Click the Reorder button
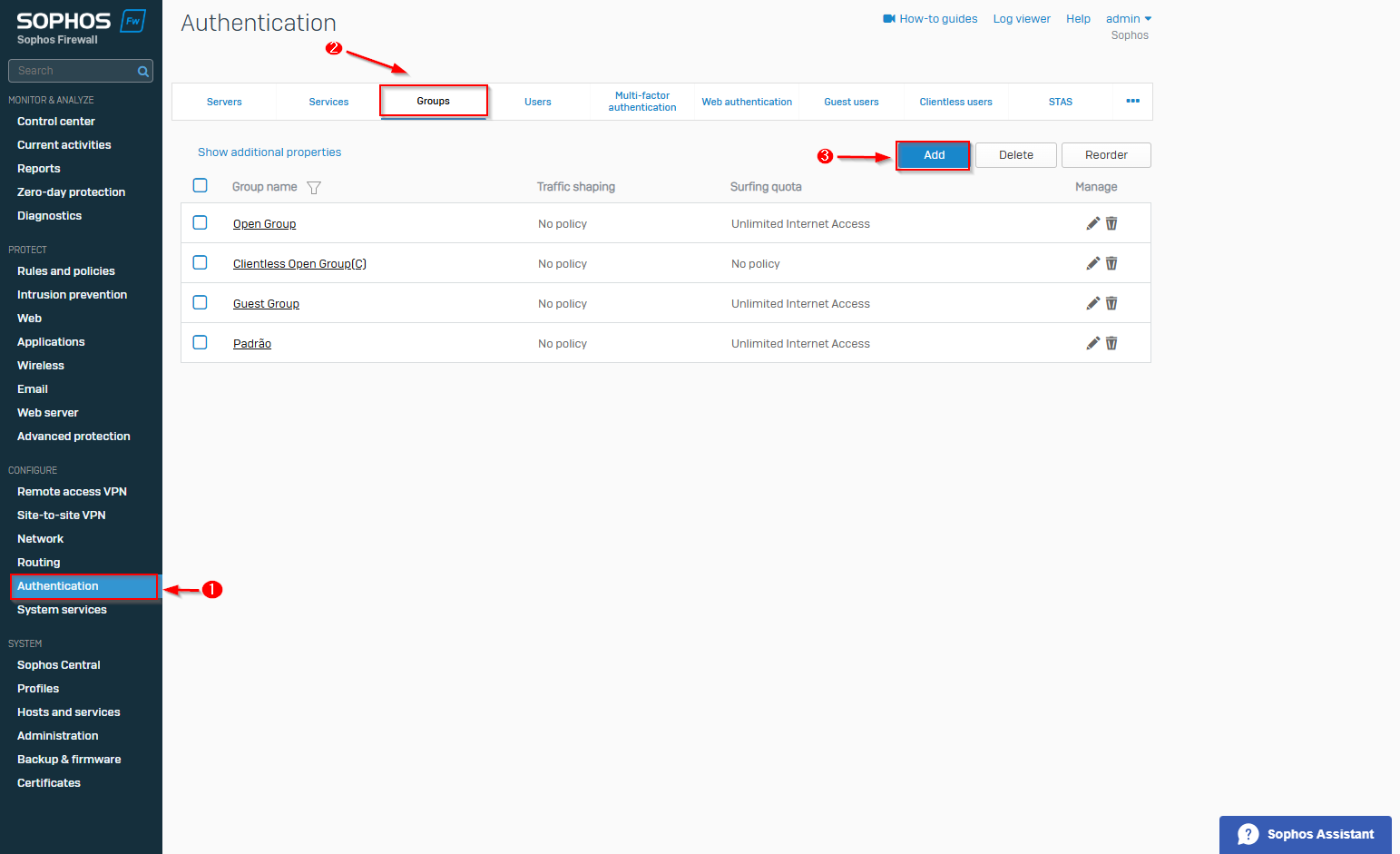 pos(1106,155)
